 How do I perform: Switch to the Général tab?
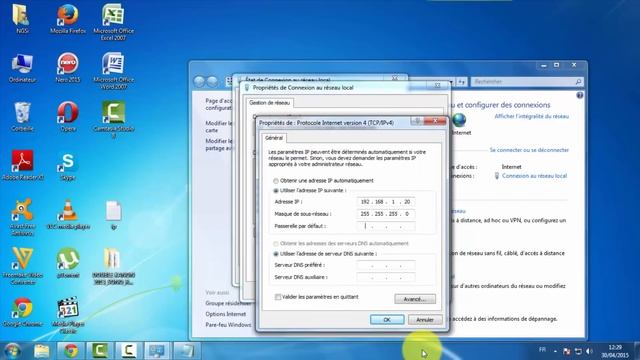click(273, 138)
